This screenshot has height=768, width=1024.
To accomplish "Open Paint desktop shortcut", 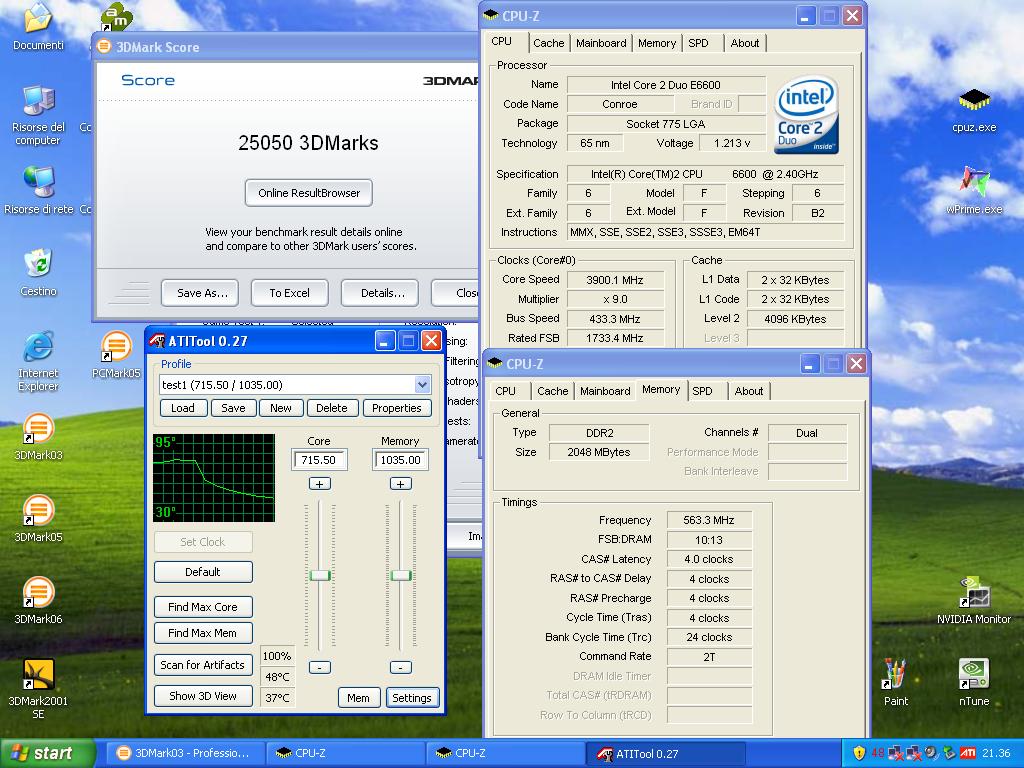I will point(895,682).
